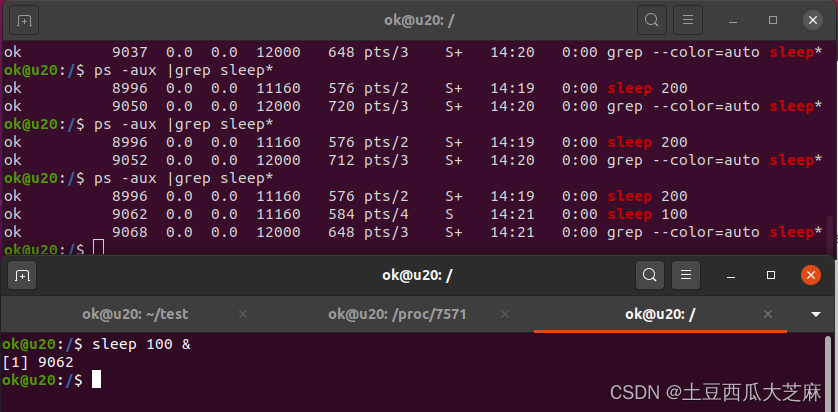Click search icon in upper terminal window
The image size is (838, 412).
651,20
